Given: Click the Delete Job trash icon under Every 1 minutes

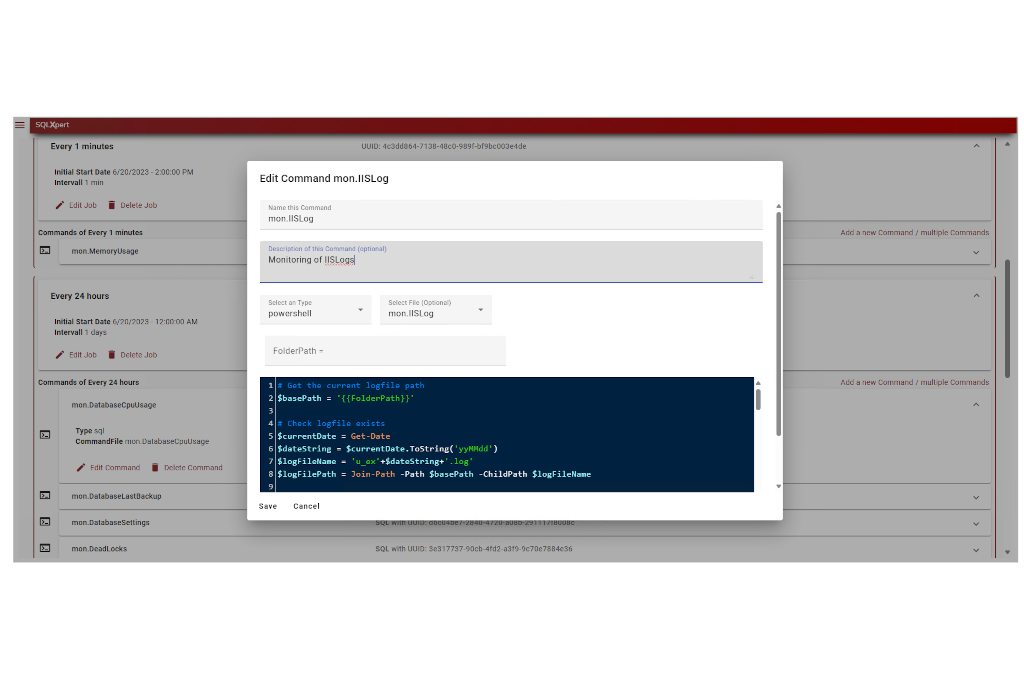Looking at the screenshot, I should pyautogui.click(x=112, y=205).
